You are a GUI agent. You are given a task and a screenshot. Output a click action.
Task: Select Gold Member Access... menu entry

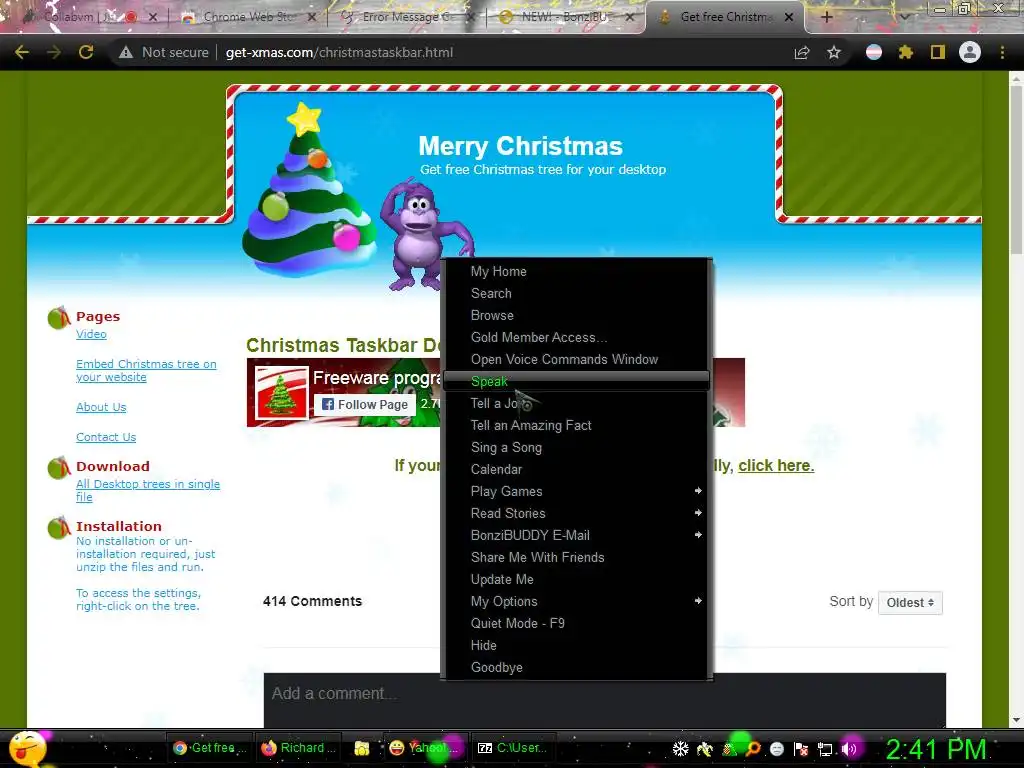[577, 337]
